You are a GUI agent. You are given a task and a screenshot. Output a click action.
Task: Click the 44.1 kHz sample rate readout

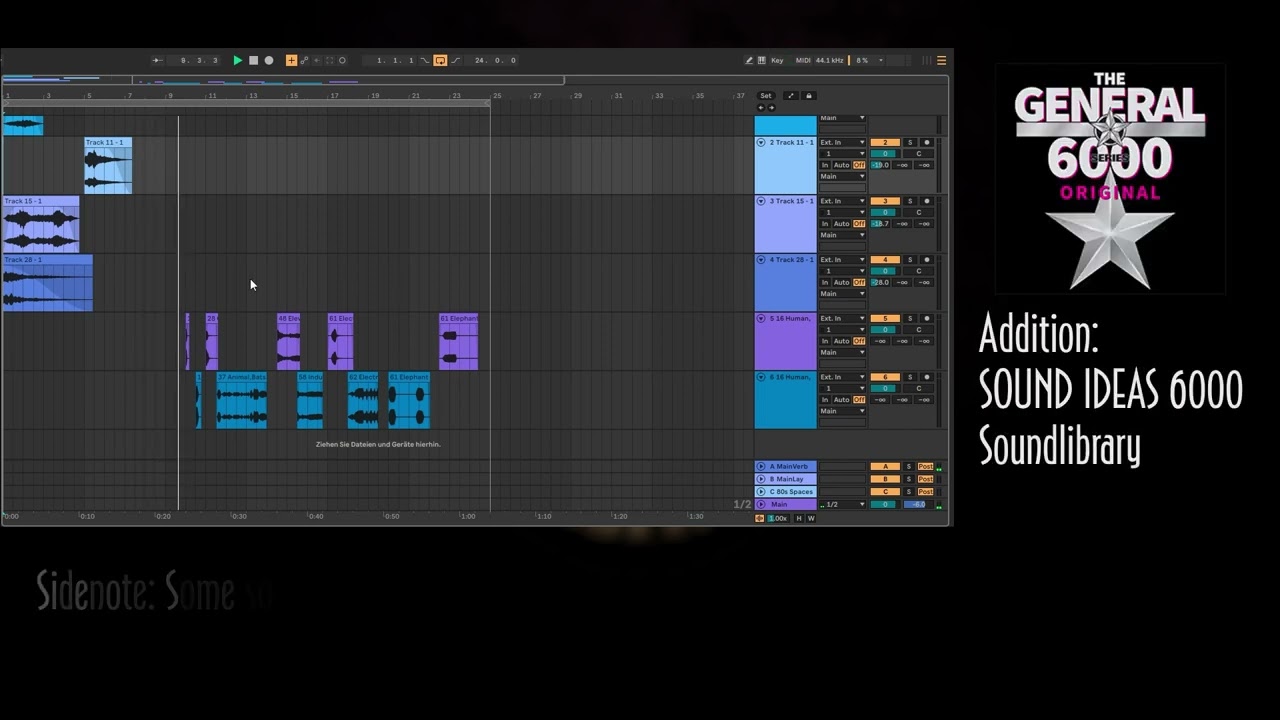coord(829,60)
